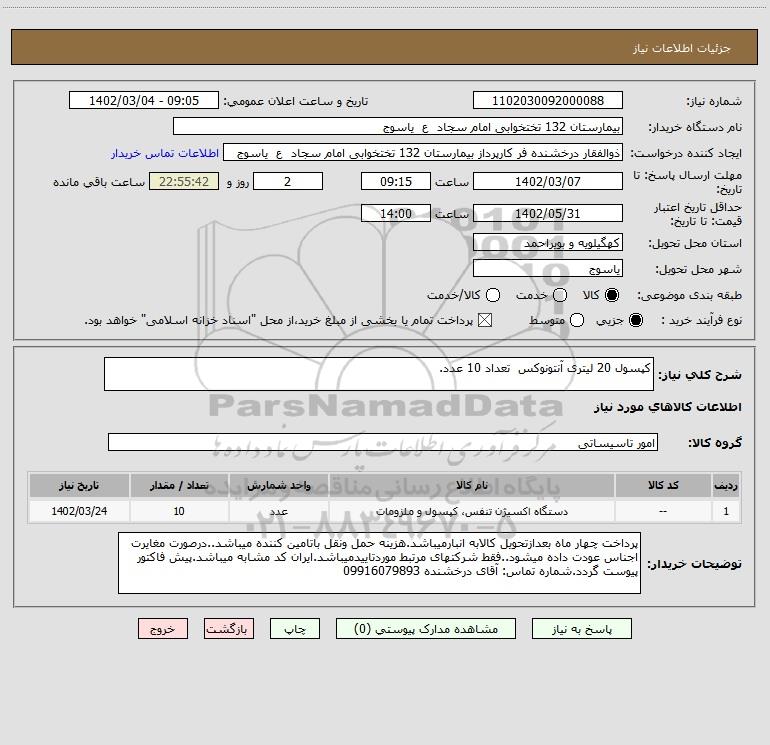Click the تعداد / مقدار column header
This screenshot has width=770, height=745.
tap(179, 485)
